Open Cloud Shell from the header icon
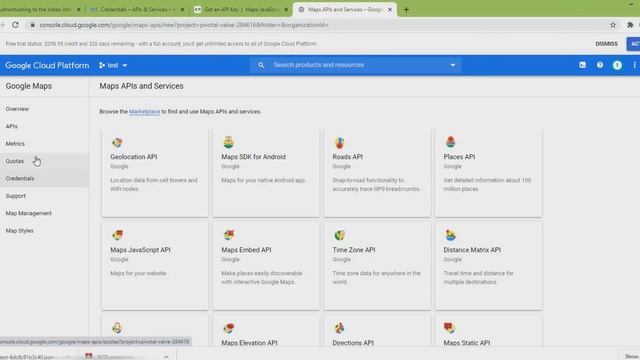 tap(582, 65)
